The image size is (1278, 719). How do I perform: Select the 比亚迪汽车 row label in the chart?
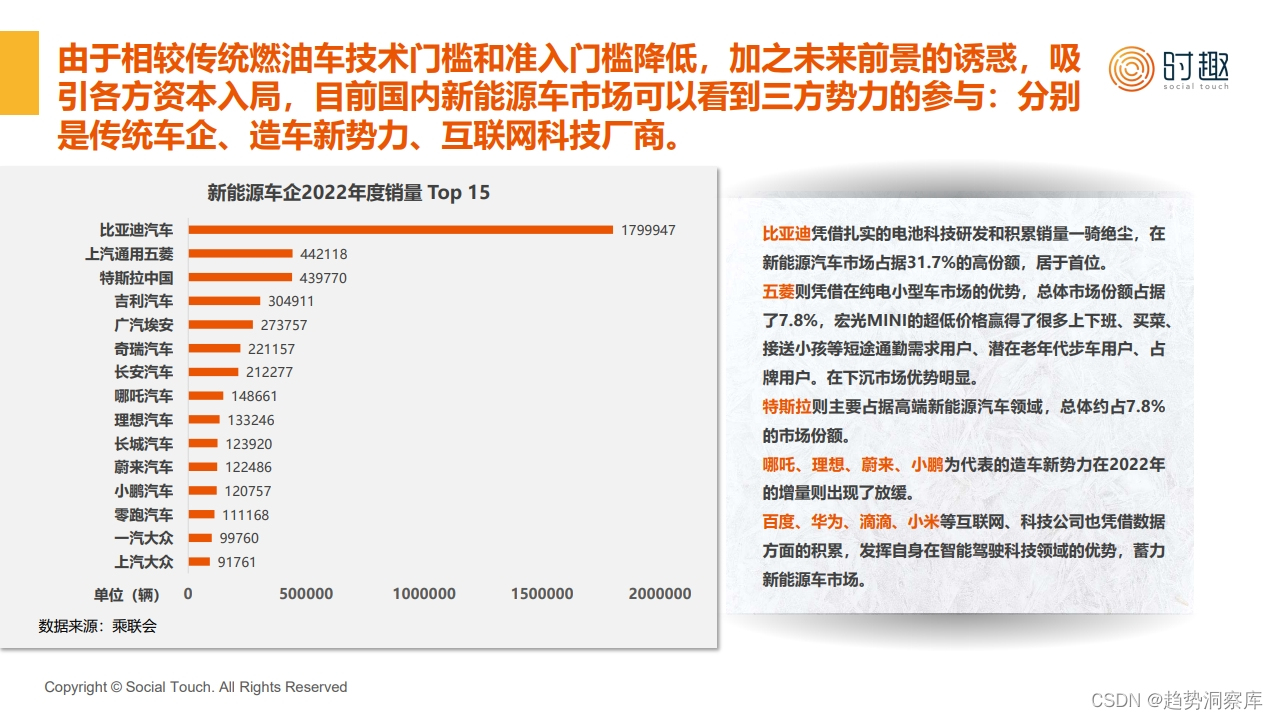136,230
